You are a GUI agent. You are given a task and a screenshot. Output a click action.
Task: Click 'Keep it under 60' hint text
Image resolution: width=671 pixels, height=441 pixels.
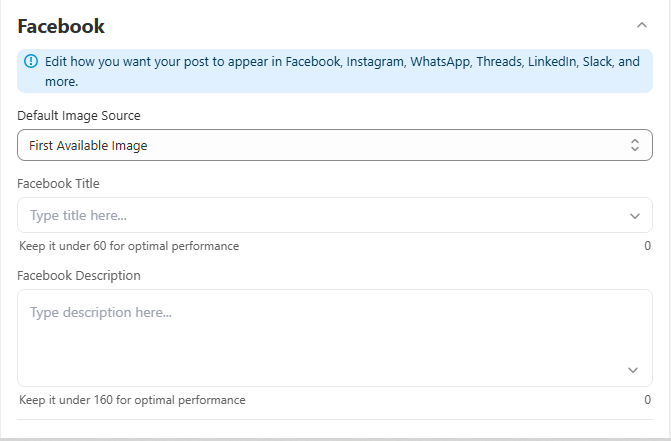click(129, 246)
